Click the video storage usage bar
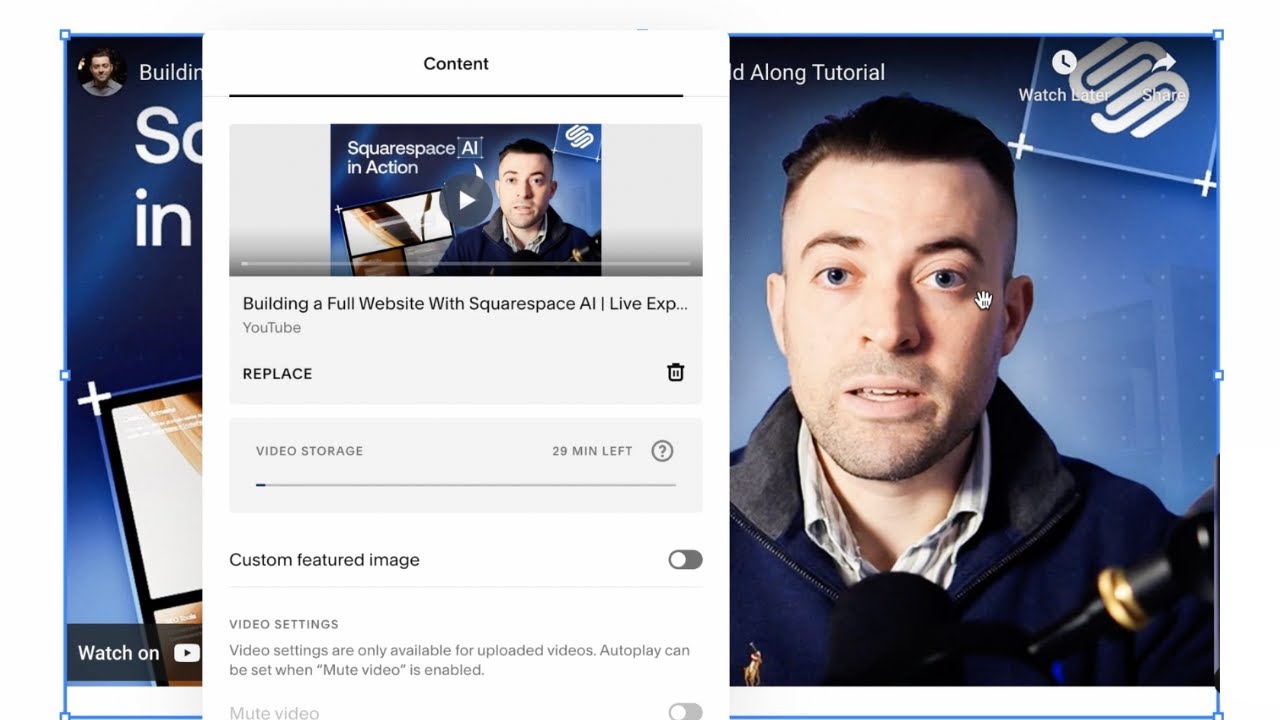The height and width of the screenshot is (720, 1280). (466, 485)
